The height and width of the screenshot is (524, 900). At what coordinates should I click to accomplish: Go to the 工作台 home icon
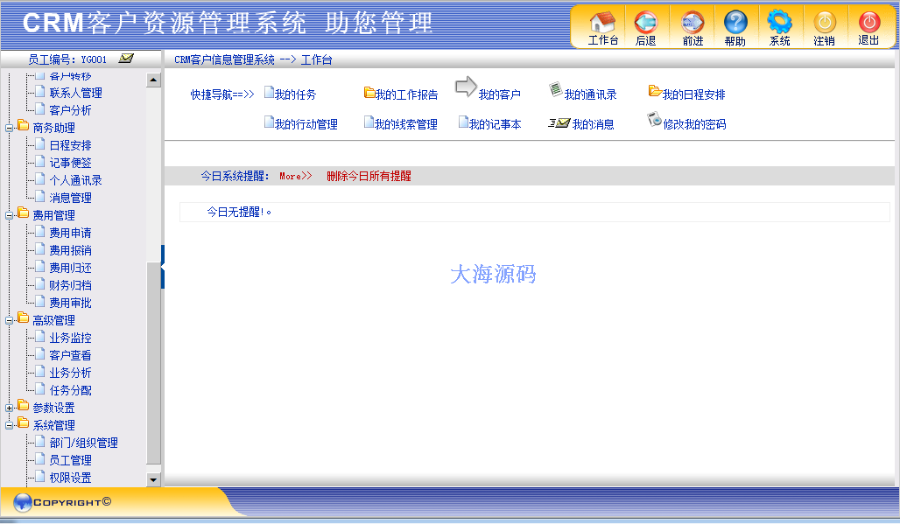pyautogui.click(x=602, y=22)
